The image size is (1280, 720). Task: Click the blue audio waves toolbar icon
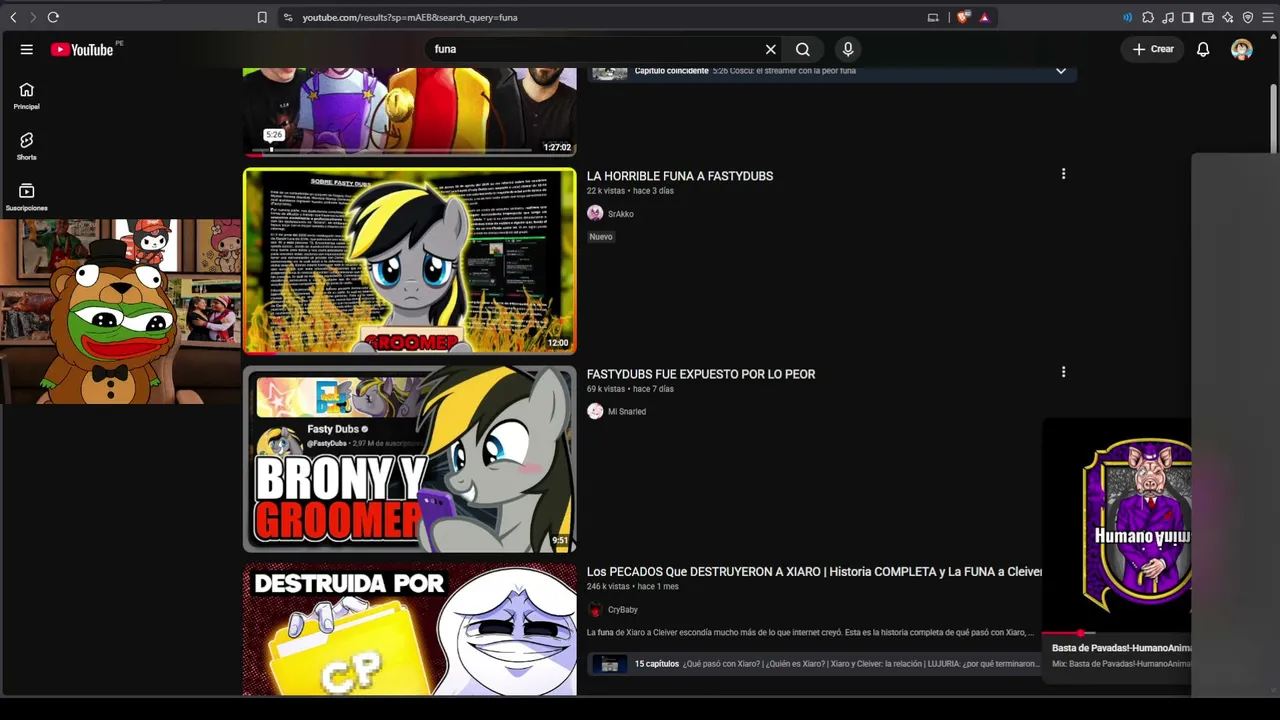point(1128,17)
